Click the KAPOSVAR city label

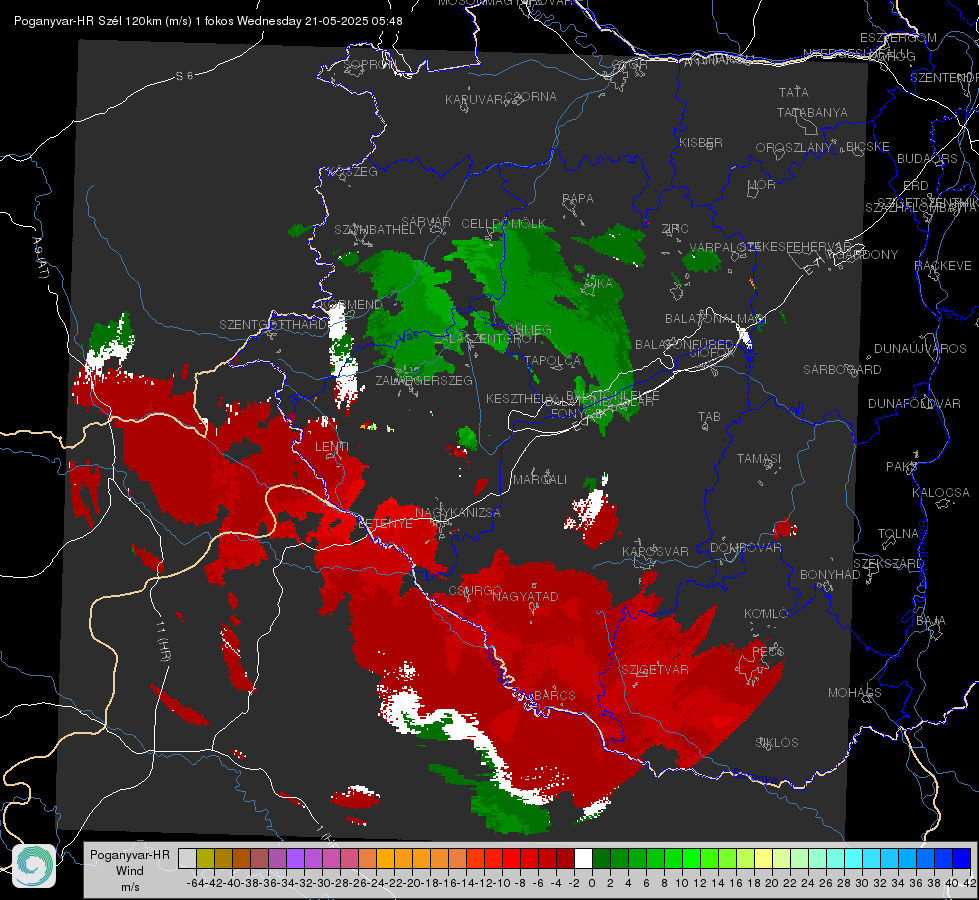(x=655, y=551)
